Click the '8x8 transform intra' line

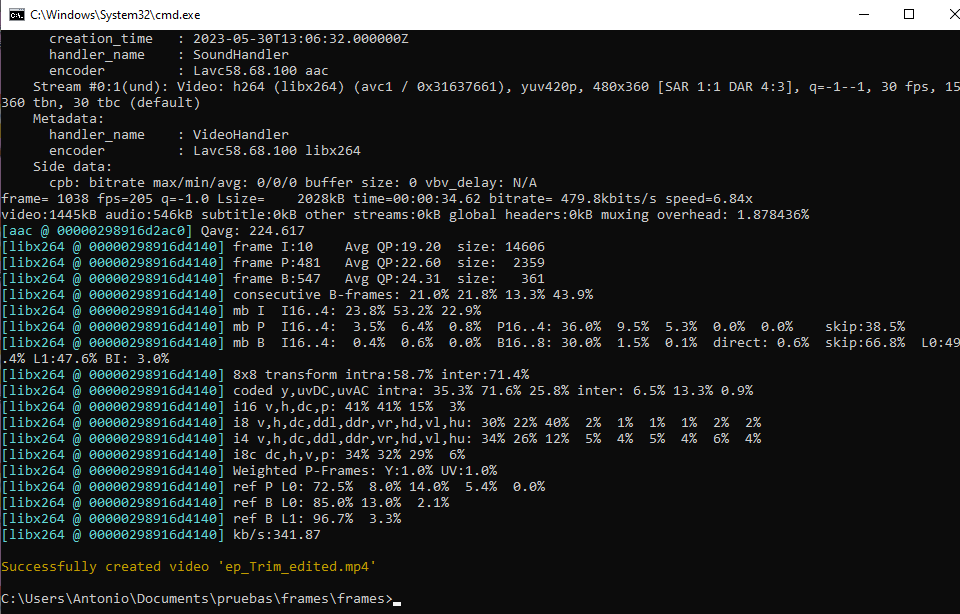[x=265, y=375]
